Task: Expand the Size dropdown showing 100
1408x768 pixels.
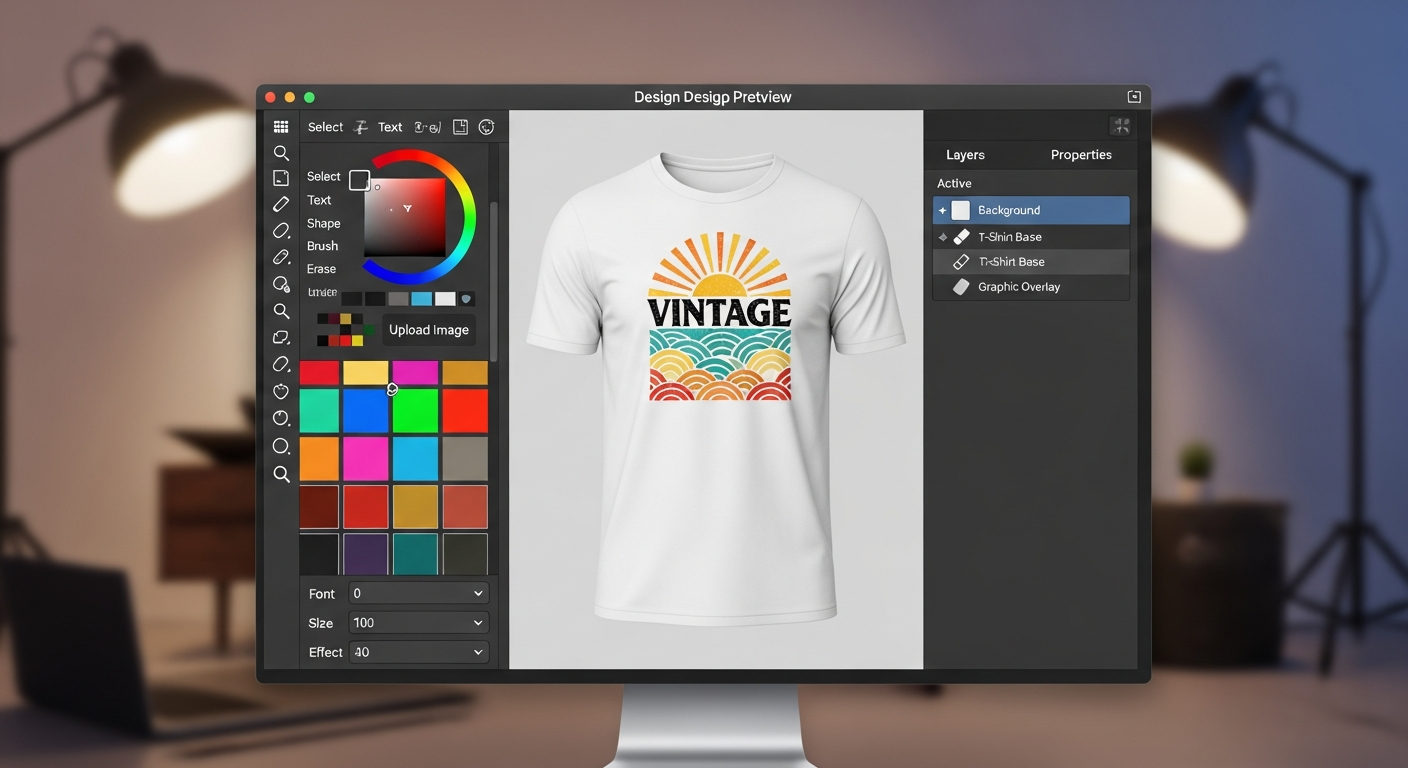Action: (x=418, y=622)
